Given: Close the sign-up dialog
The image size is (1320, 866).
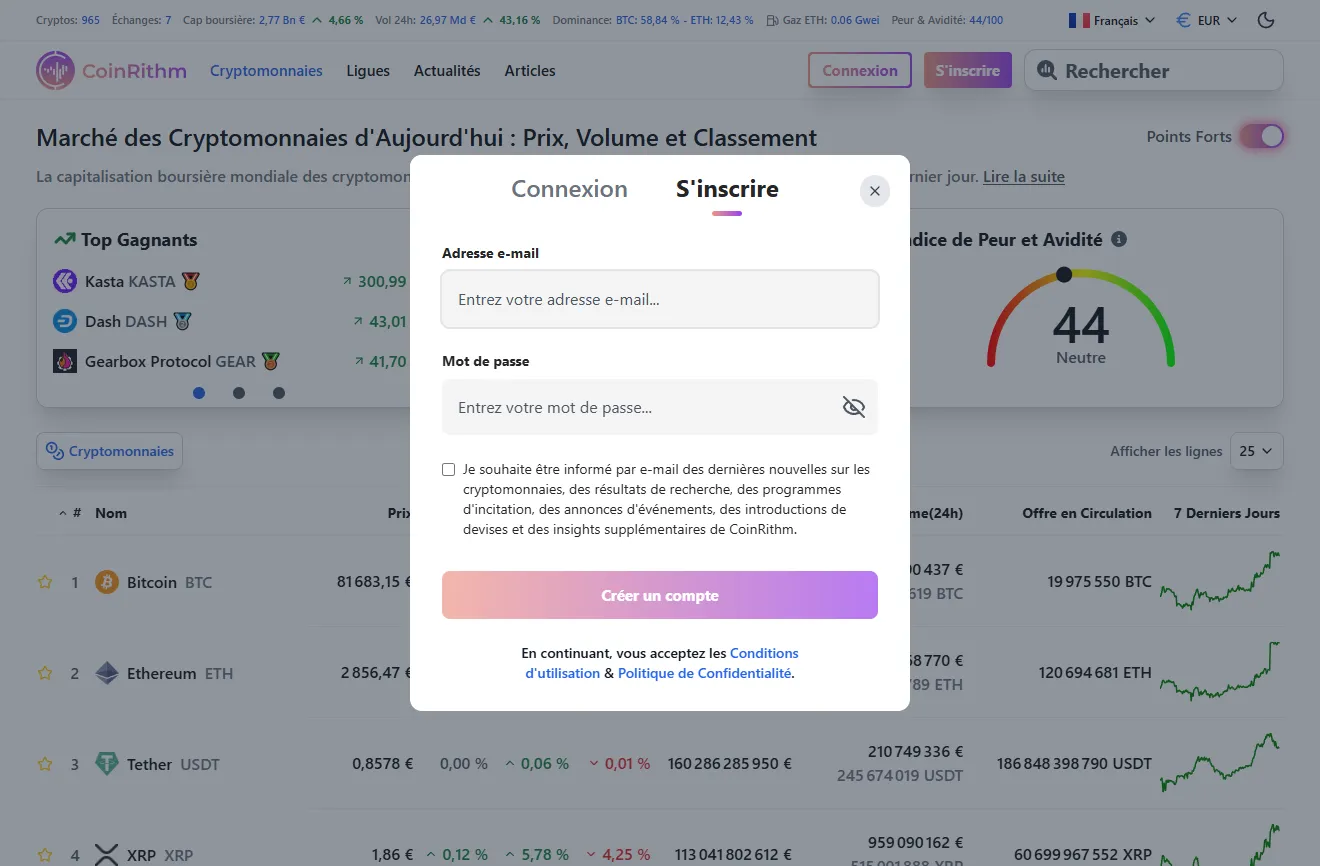Looking at the screenshot, I should pos(875,191).
